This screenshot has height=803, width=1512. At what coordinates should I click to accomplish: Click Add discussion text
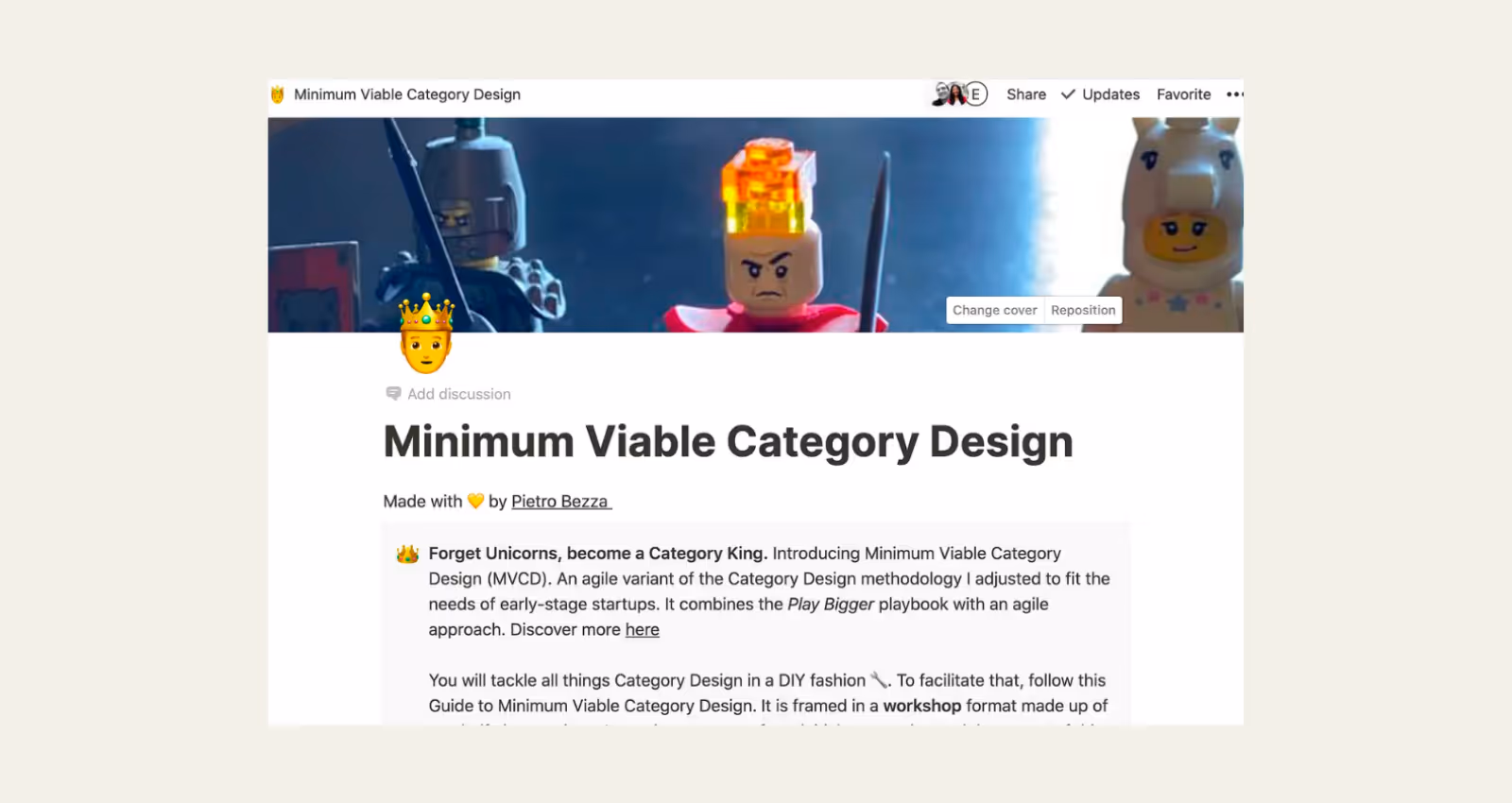click(x=459, y=394)
